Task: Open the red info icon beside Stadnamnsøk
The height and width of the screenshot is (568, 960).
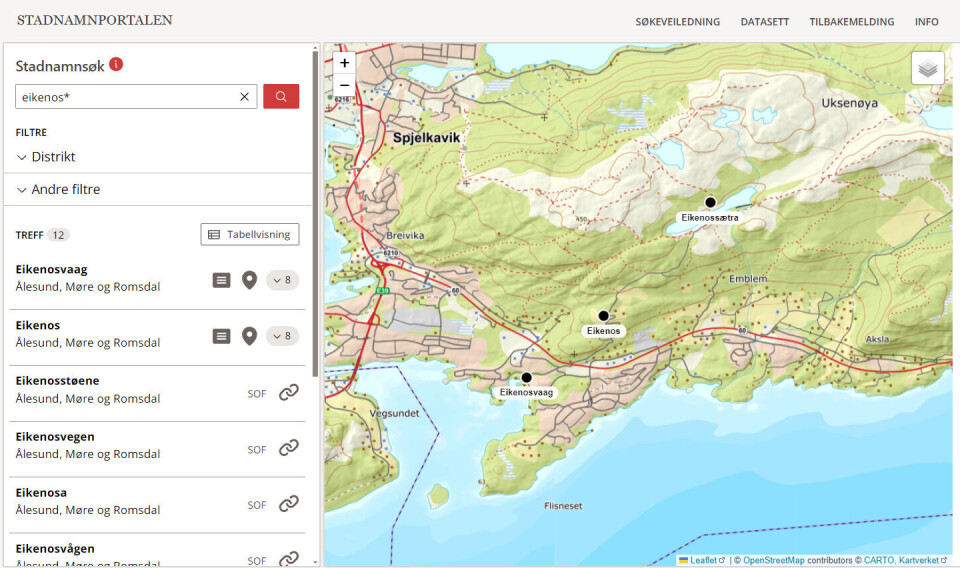Action: click(x=116, y=65)
